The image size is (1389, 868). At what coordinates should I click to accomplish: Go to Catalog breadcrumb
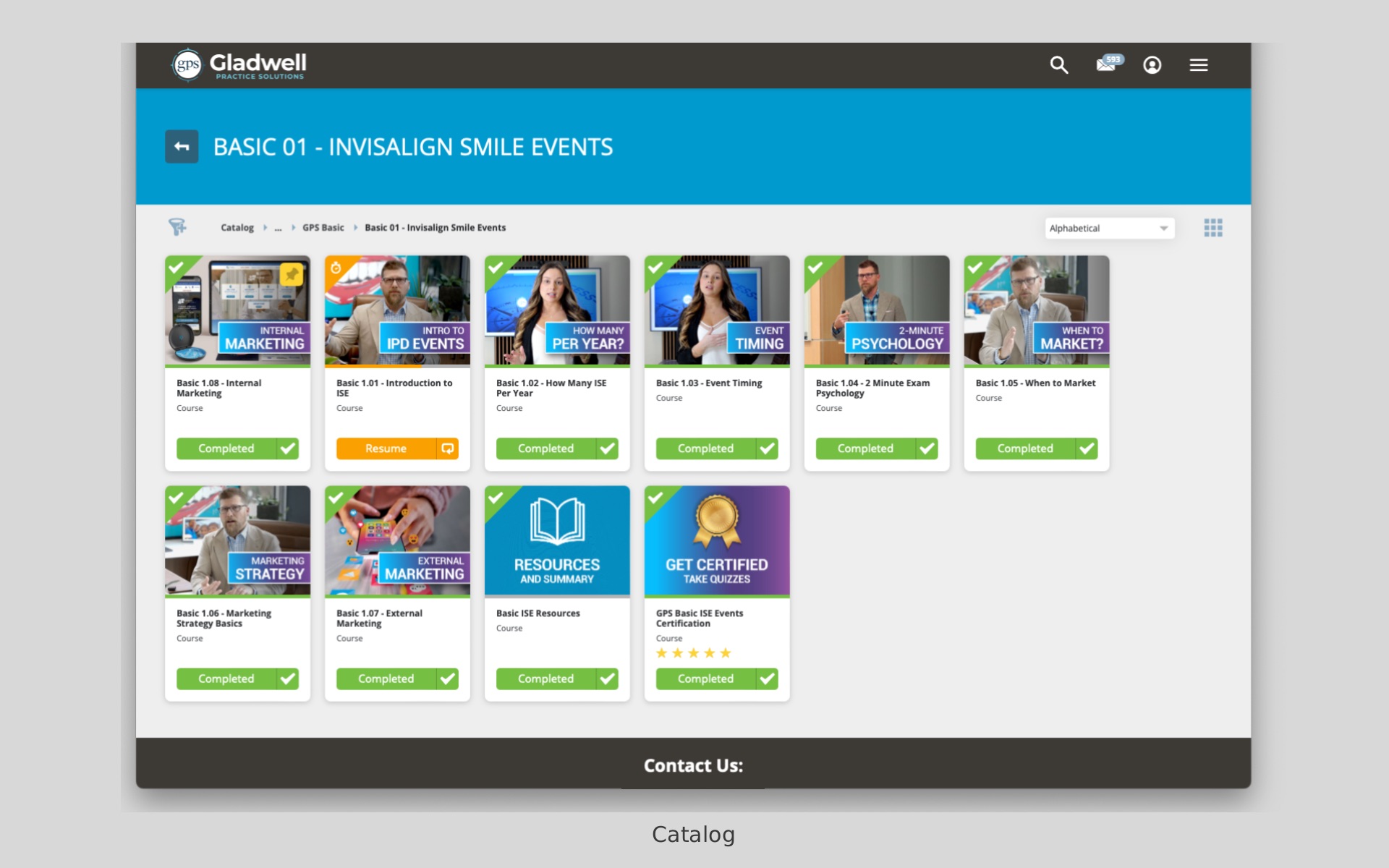pos(237,228)
